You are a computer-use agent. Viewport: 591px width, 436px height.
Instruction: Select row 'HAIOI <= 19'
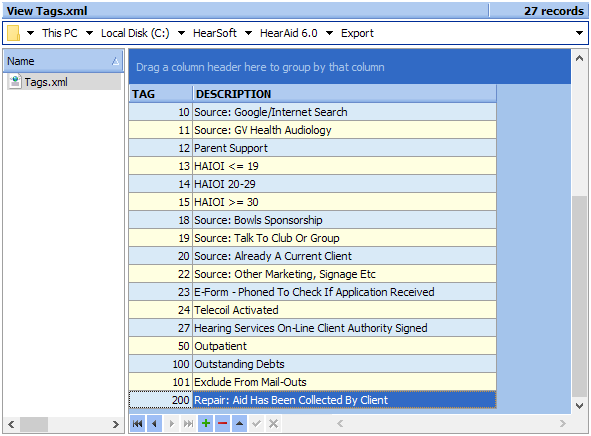[x=312, y=166]
